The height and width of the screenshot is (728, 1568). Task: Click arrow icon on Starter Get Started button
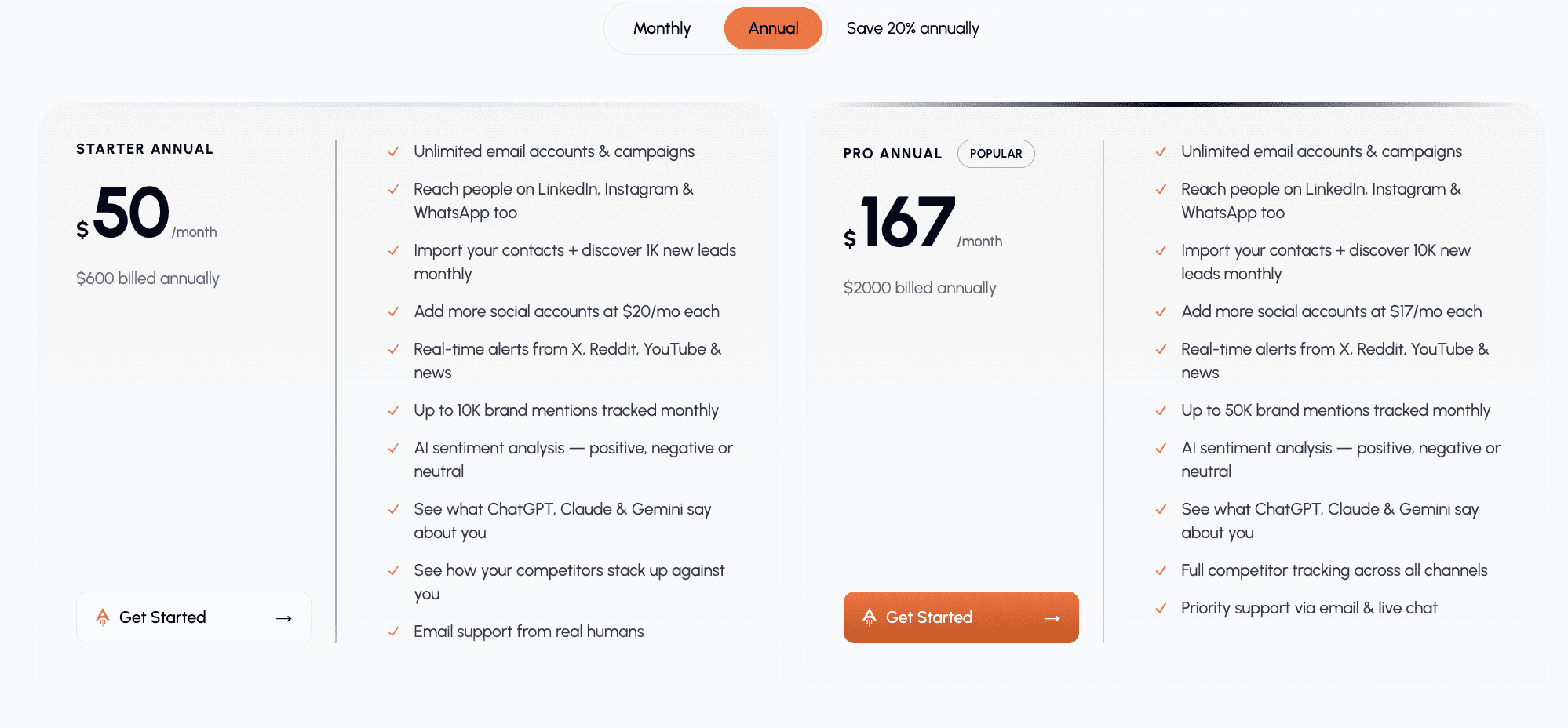pos(284,618)
